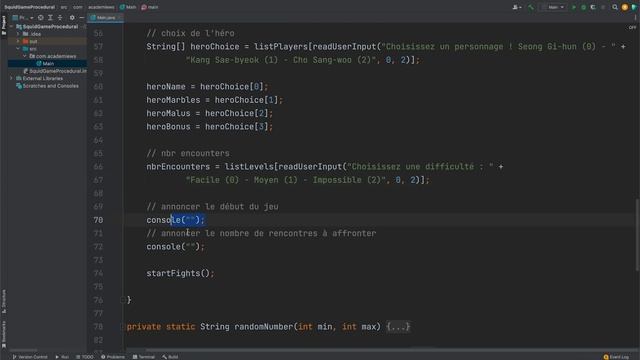Screen dimensions: 640x360
Task: Toggle the Project tool window side tab
Action: pos(4,25)
